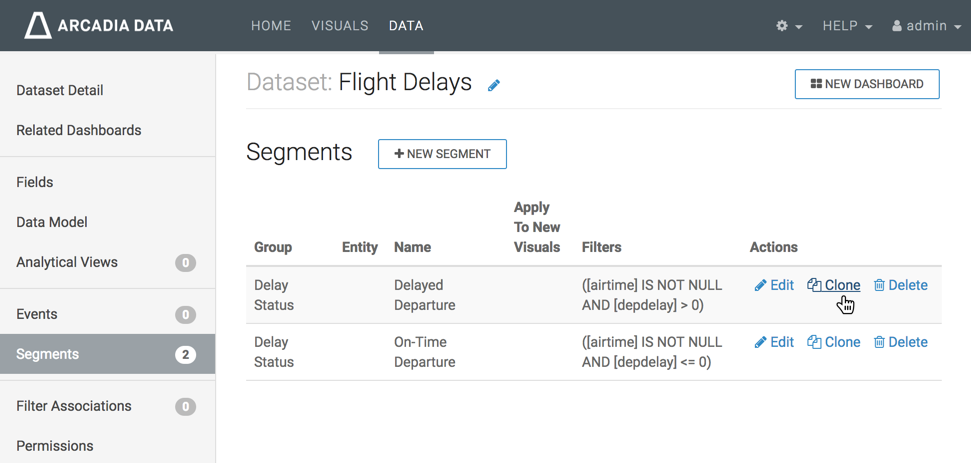Expand the HELP menu

tap(847, 26)
